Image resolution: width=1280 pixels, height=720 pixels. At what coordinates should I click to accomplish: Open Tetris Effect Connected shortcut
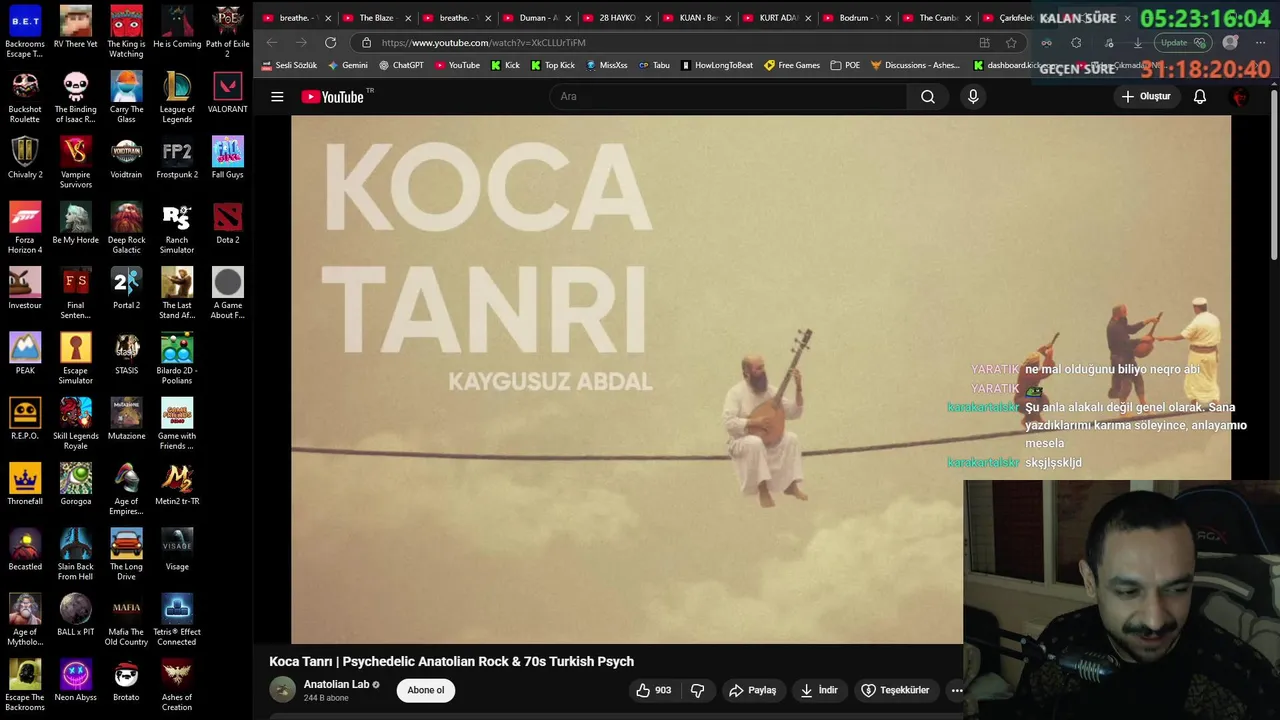177,620
